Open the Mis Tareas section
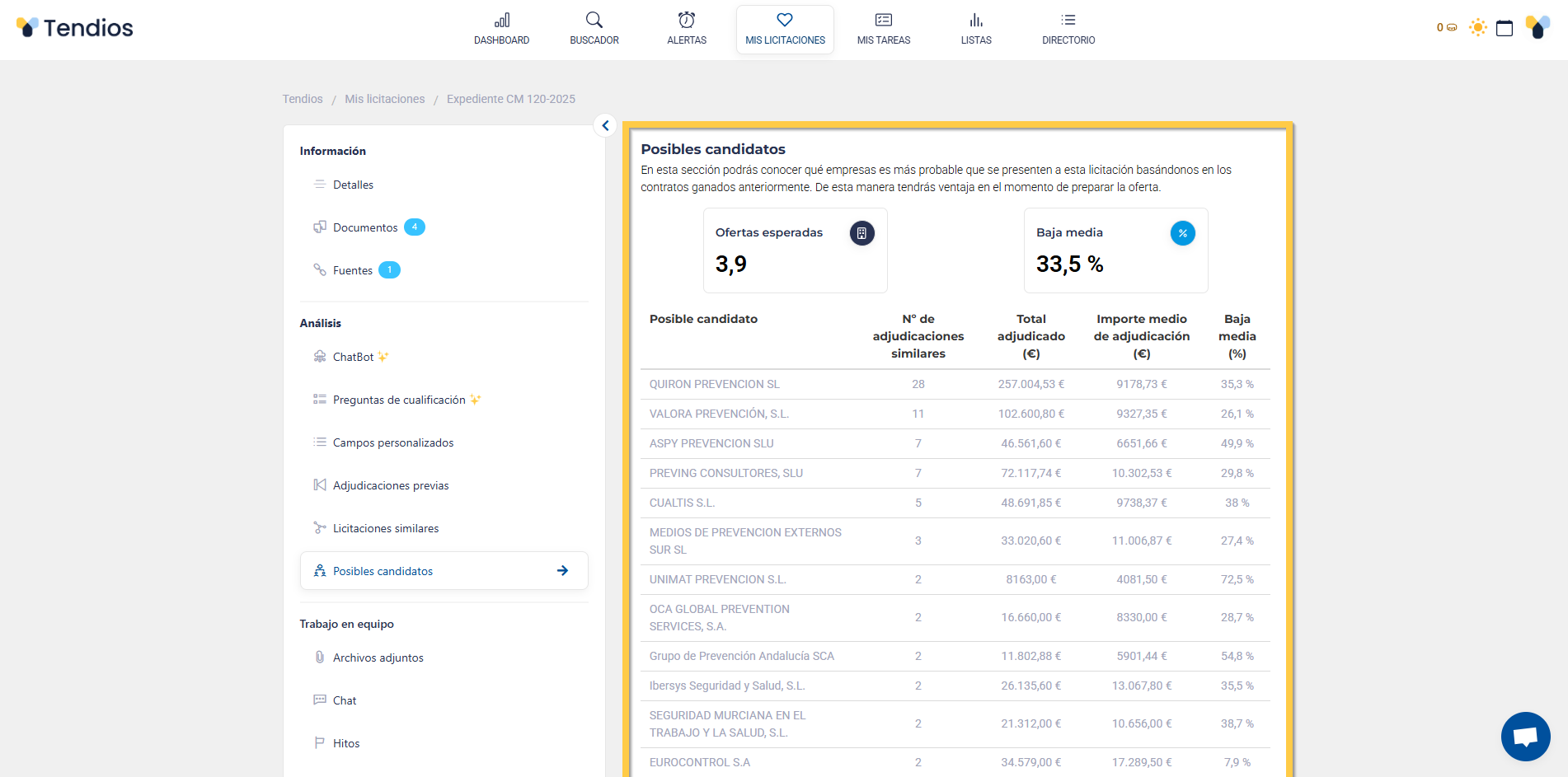 point(883,29)
